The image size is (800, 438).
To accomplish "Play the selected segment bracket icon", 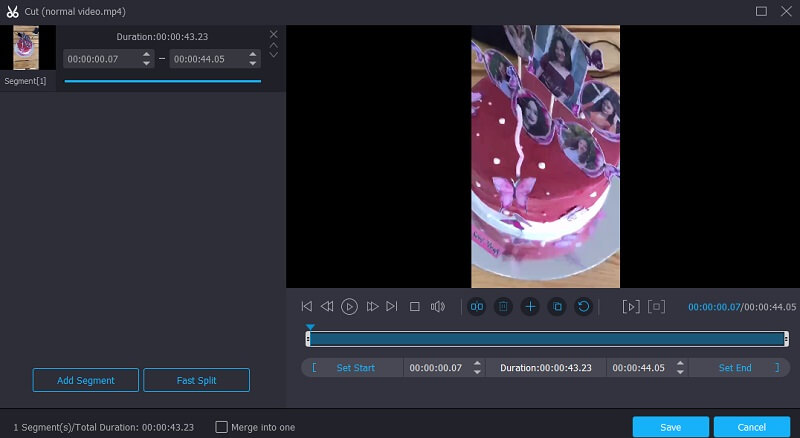I will pos(631,306).
